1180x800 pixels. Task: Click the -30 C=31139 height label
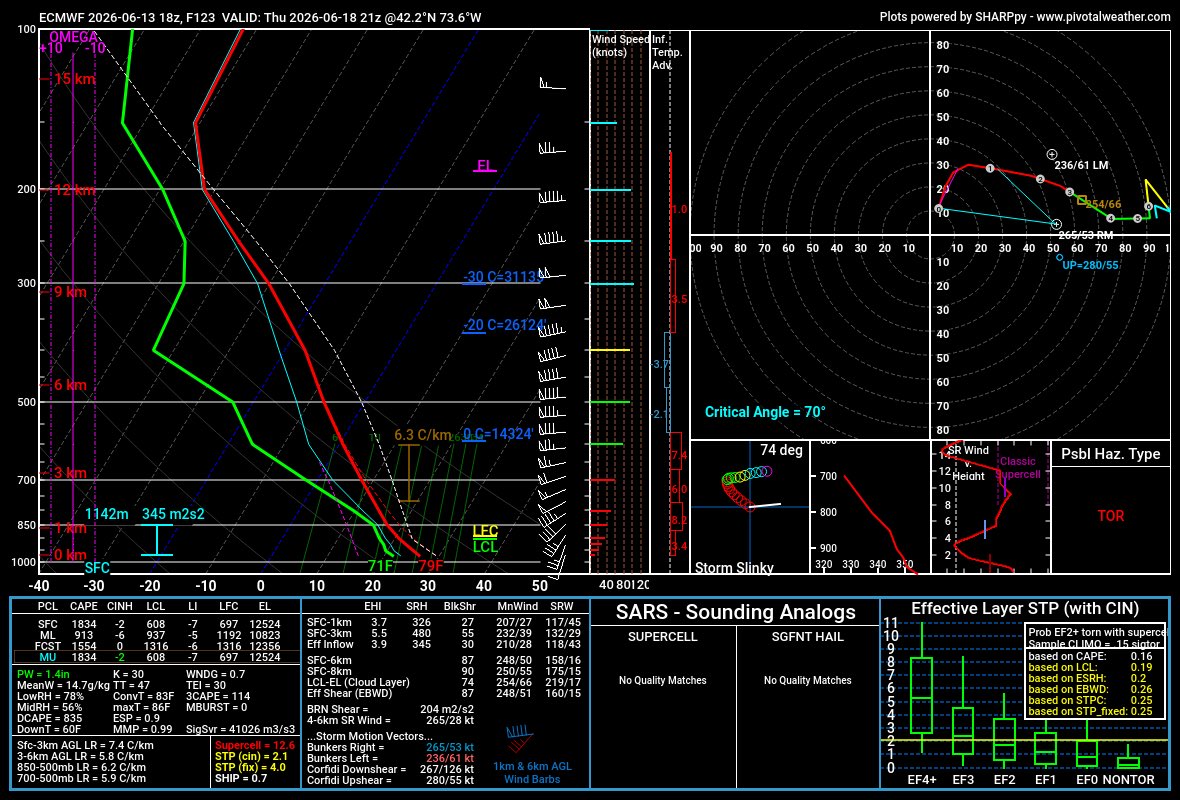click(503, 277)
